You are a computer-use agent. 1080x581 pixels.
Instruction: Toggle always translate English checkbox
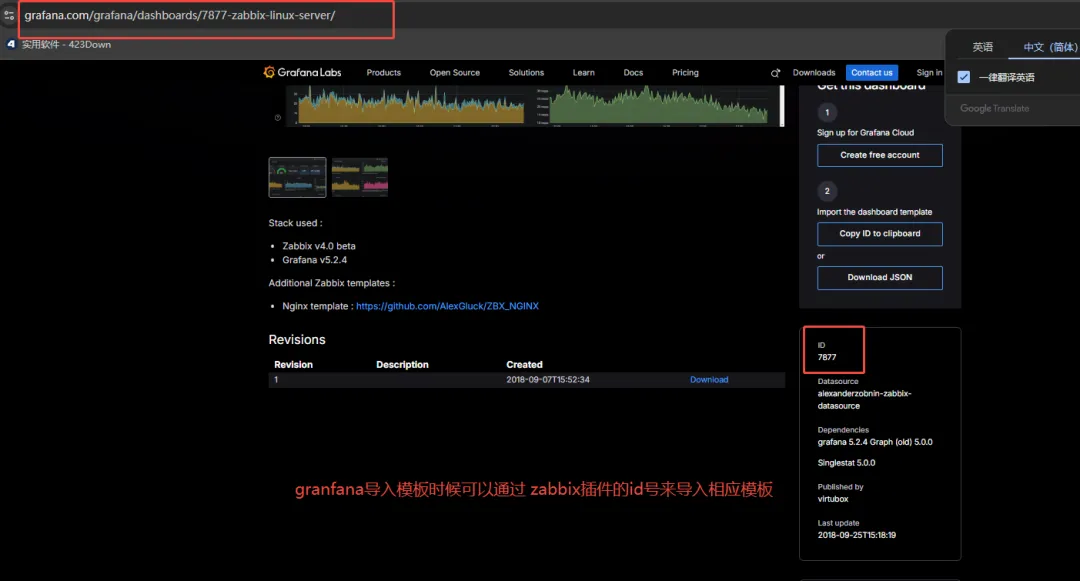(x=964, y=77)
